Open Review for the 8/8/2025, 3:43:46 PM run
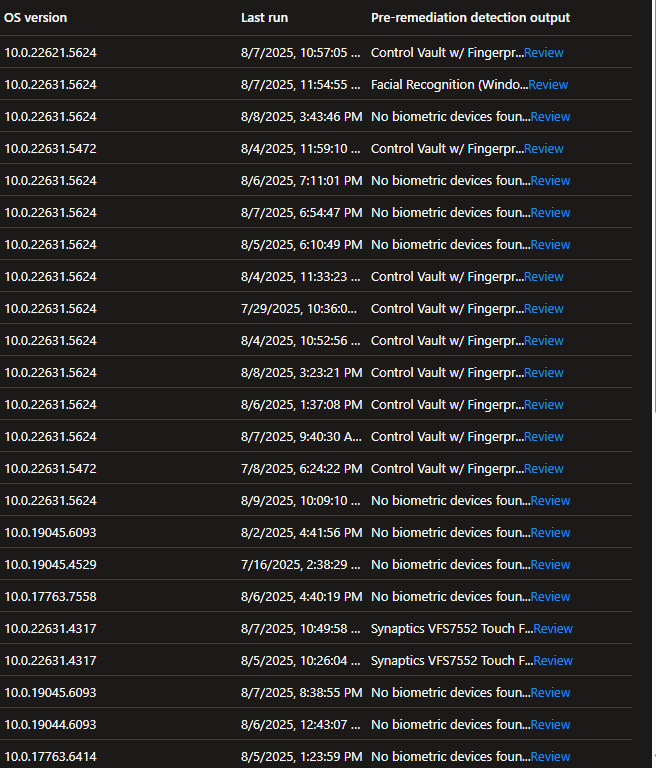 point(550,117)
